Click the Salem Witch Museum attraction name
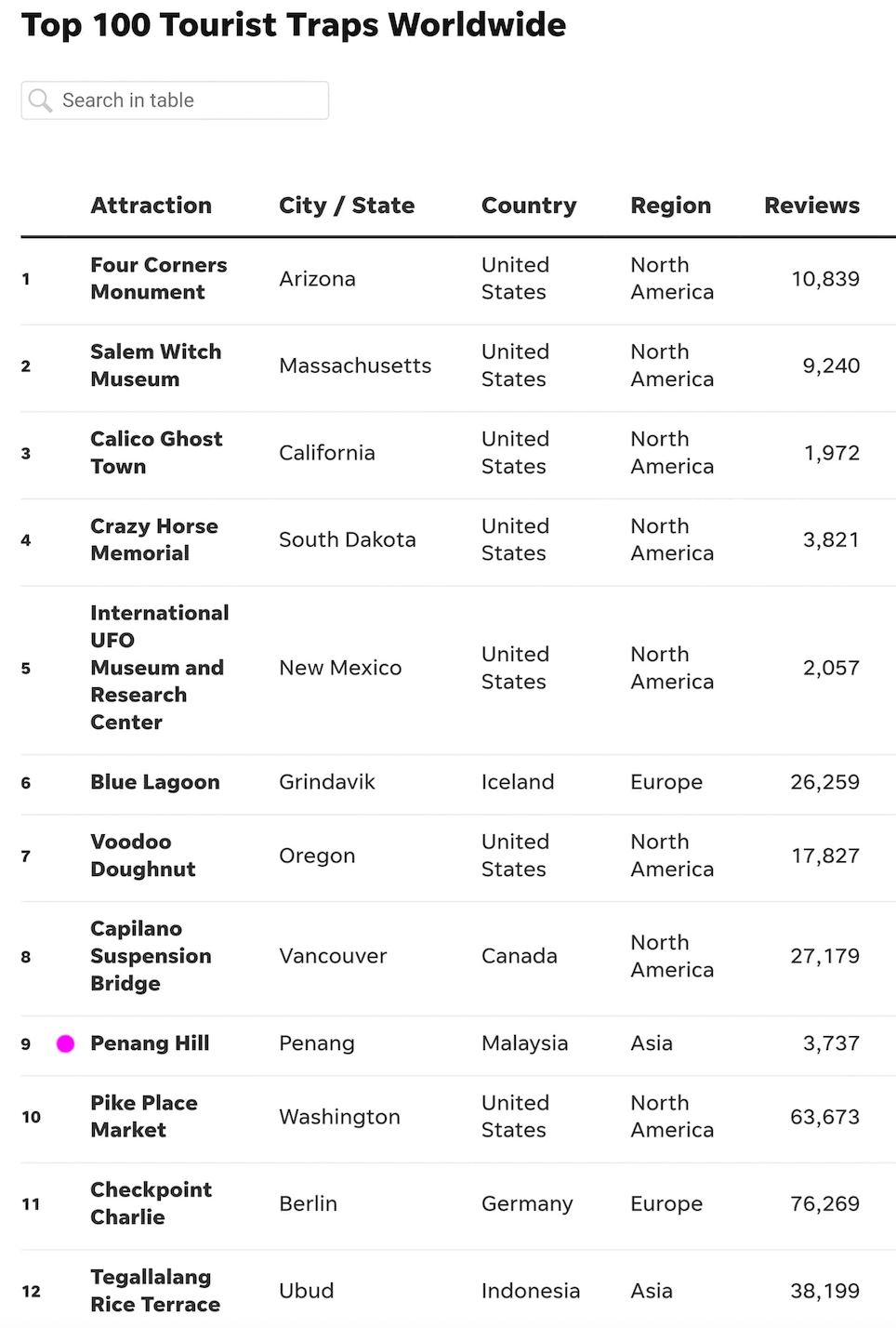896x1328 pixels. pyautogui.click(x=155, y=365)
